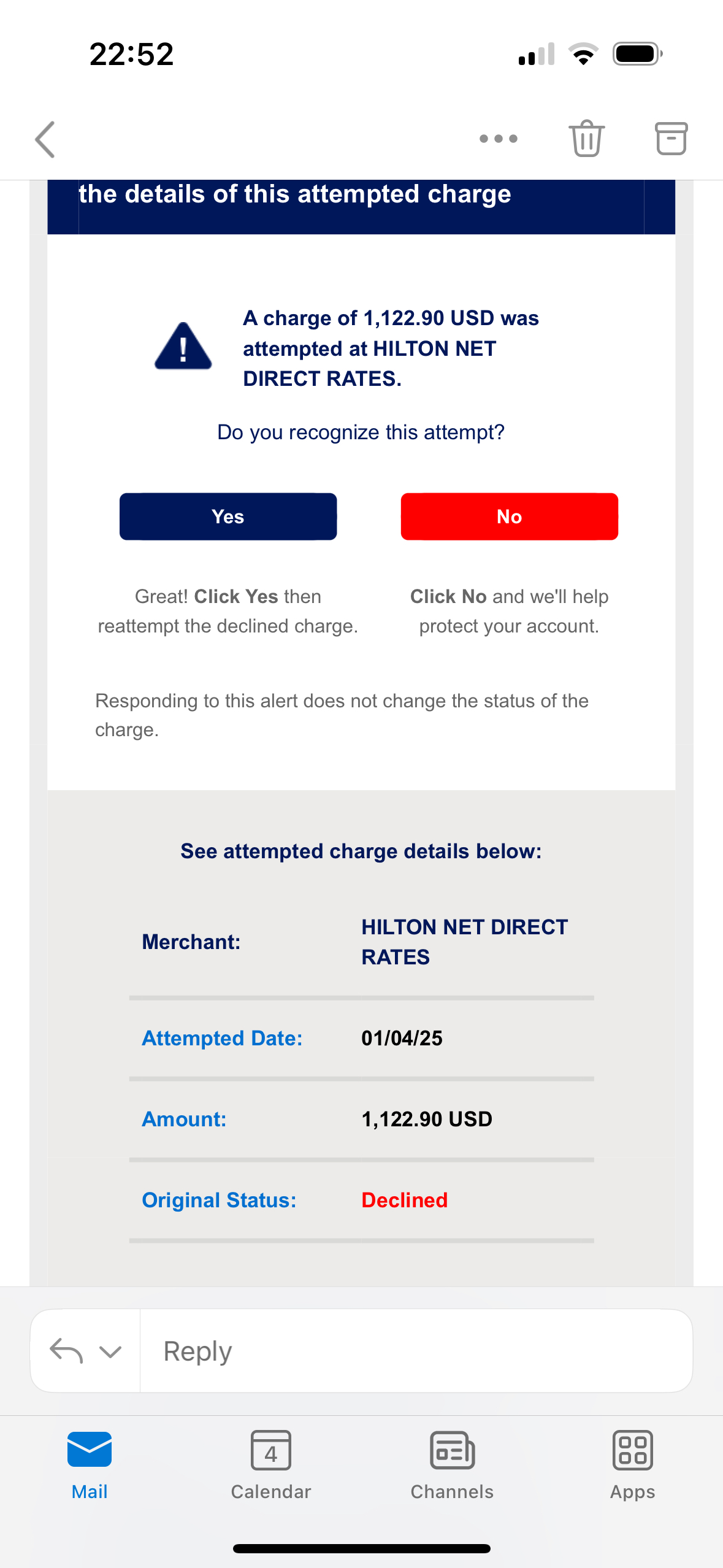This screenshot has width=723, height=1568.
Task: Tap the Declined status text
Action: click(x=405, y=1200)
